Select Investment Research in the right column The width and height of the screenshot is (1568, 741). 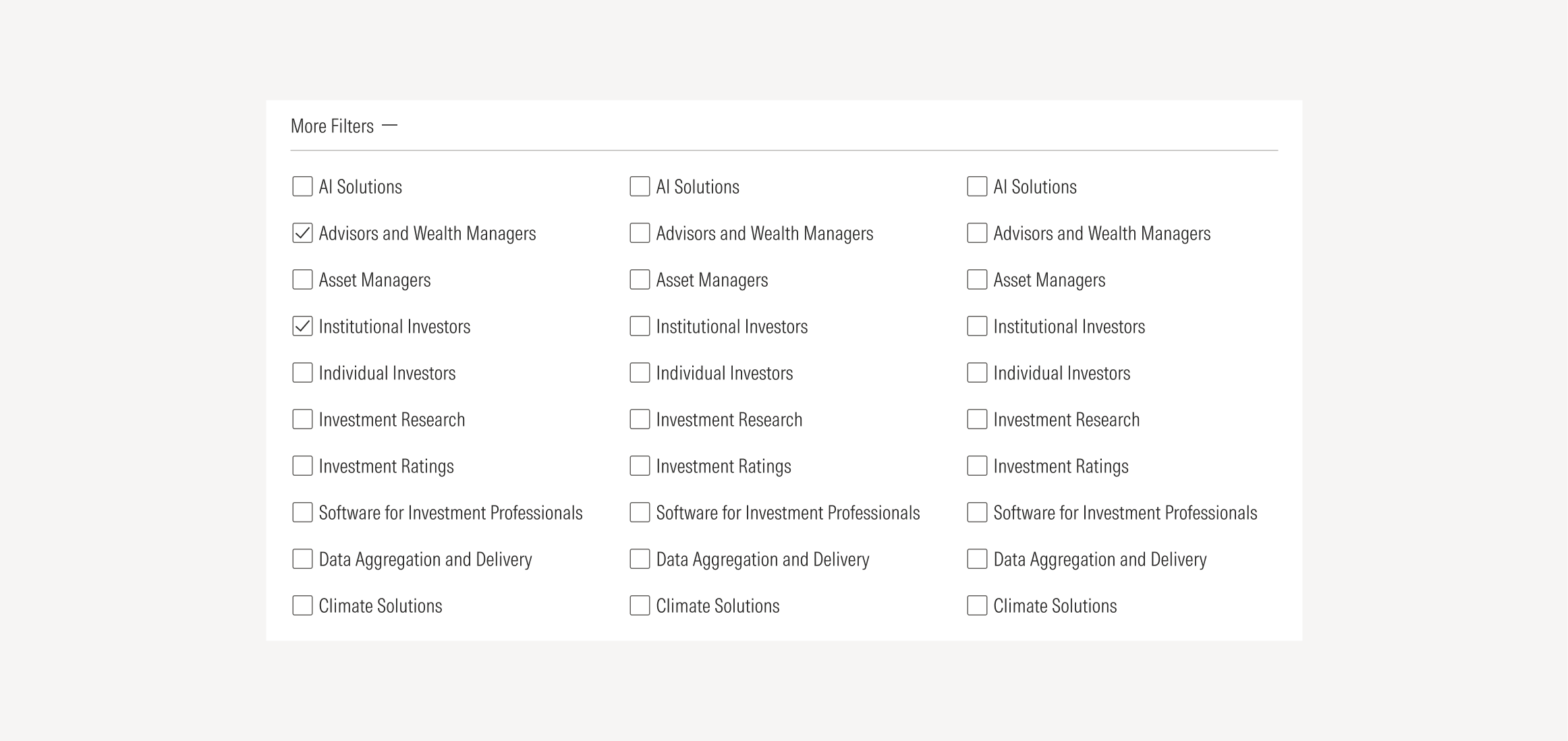click(x=977, y=419)
